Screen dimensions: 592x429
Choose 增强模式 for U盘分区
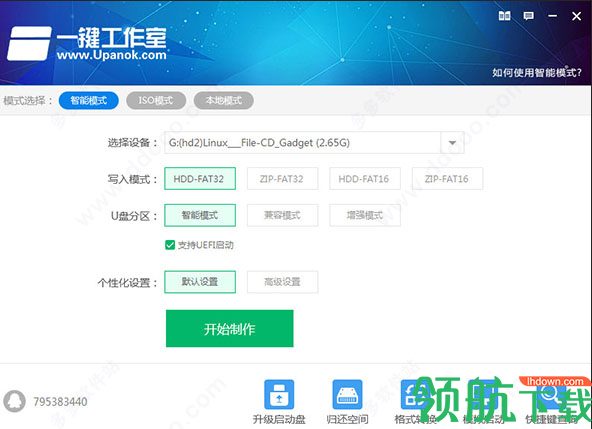pos(365,215)
